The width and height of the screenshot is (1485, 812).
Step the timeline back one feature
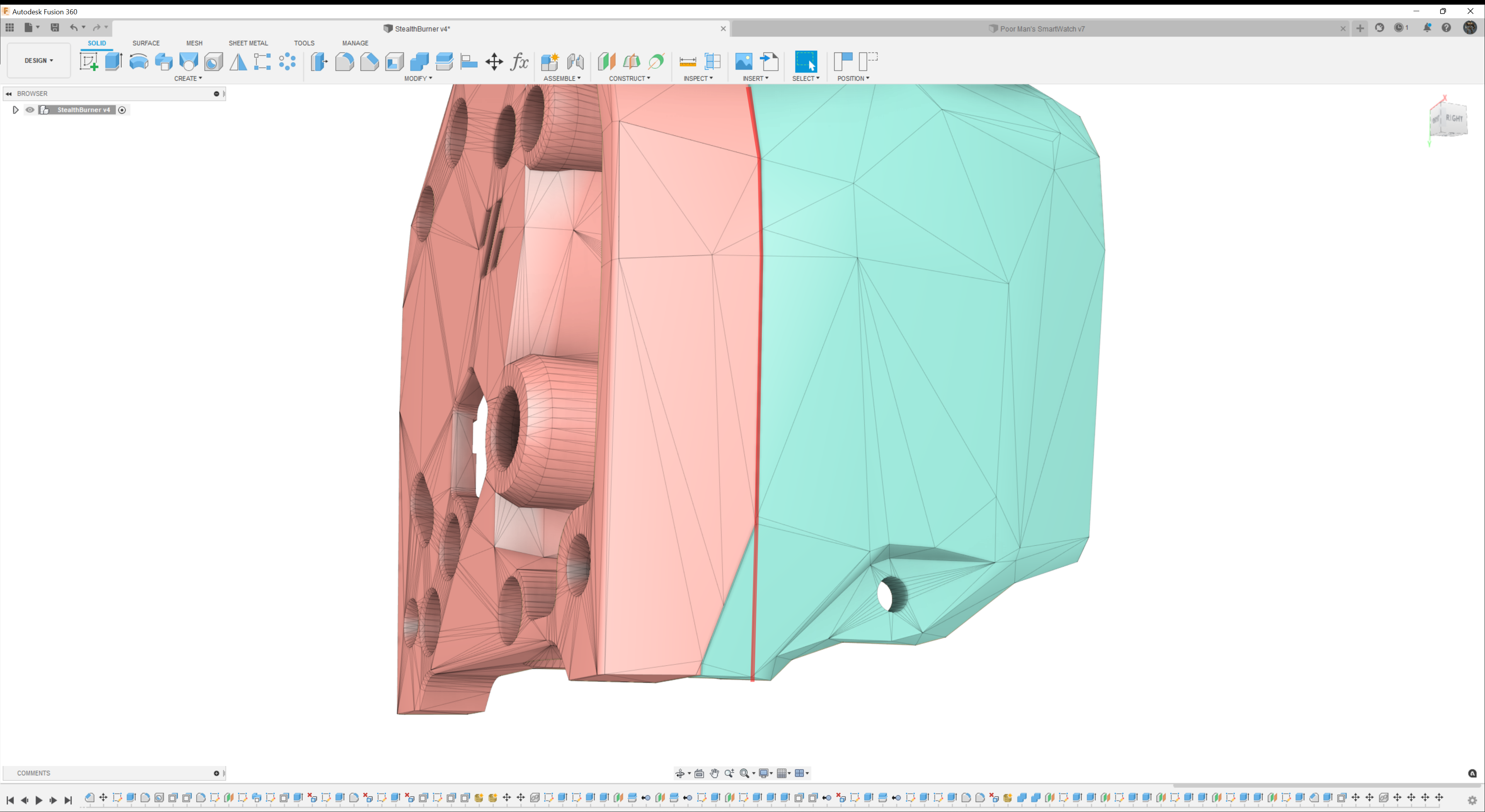24,800
